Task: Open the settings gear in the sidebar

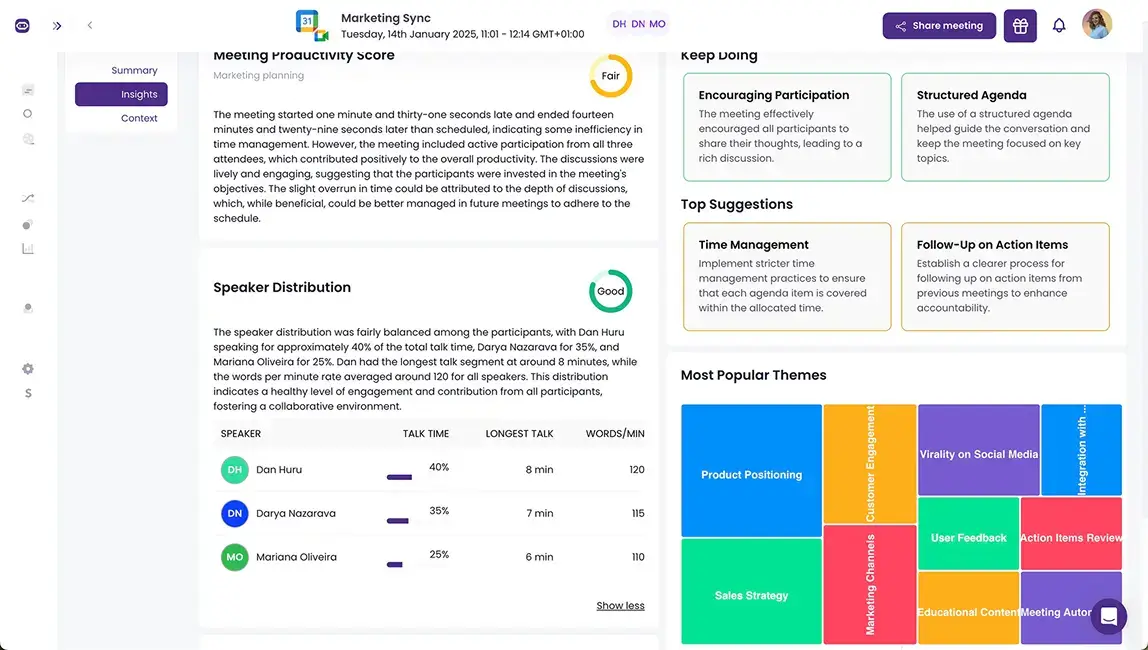Action: tap(27, 368)
